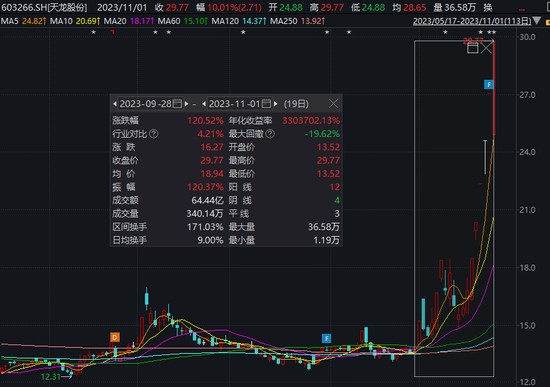
Task: Click the MA5 24.82 indicator label
Action: 24,21
